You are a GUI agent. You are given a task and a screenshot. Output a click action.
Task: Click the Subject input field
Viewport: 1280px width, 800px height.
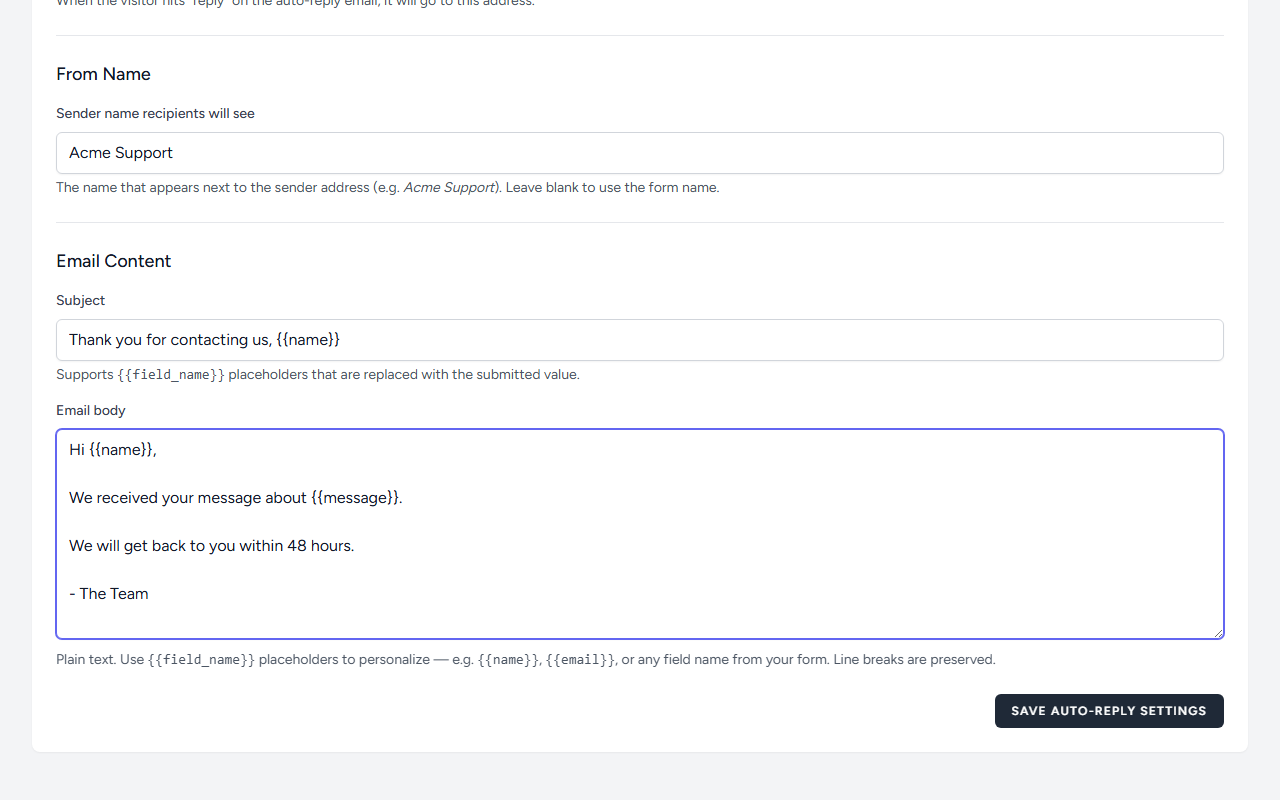click(640, 340)
